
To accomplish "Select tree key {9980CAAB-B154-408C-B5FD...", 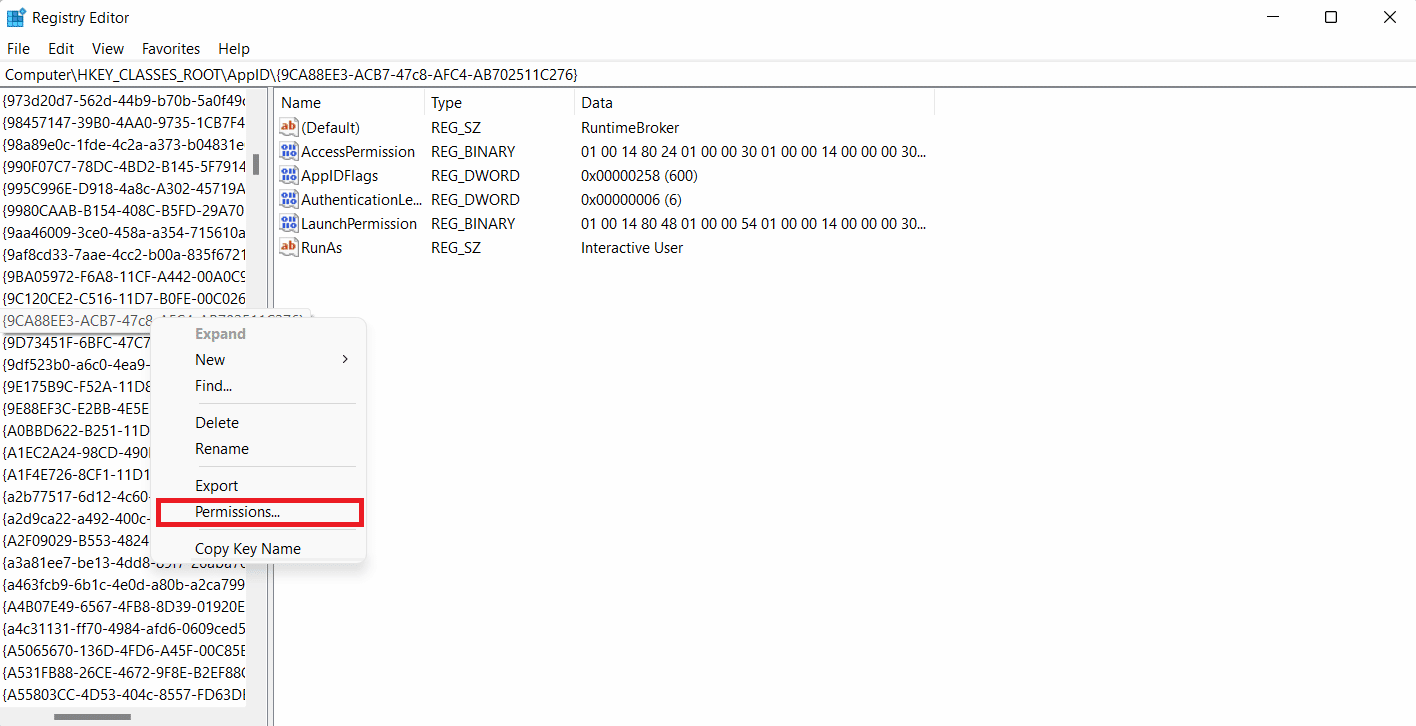I will (123, 210).
